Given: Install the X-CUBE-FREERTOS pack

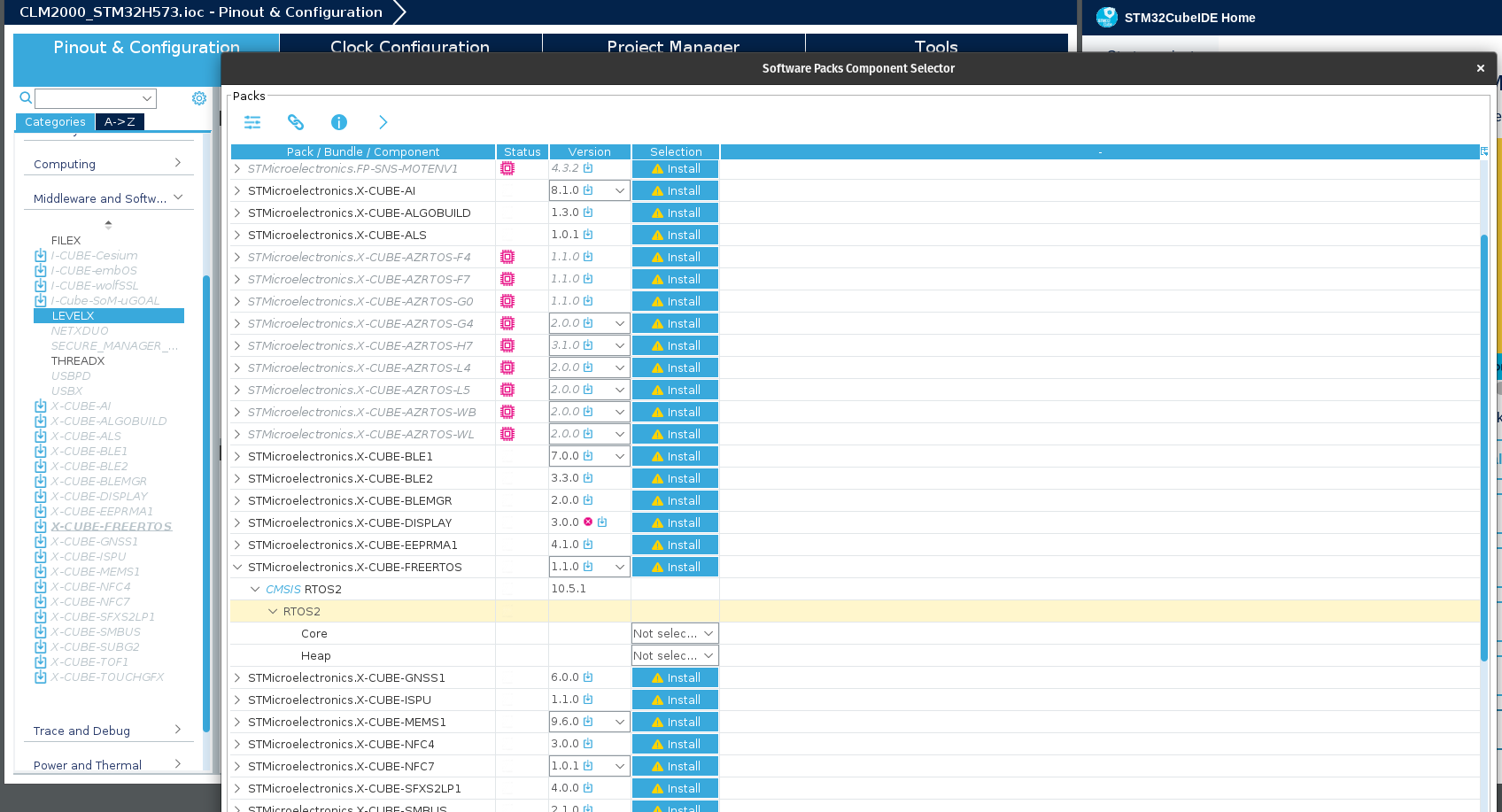Looking at the screenshot, I should pyautogui.click(x=675, y=567).
